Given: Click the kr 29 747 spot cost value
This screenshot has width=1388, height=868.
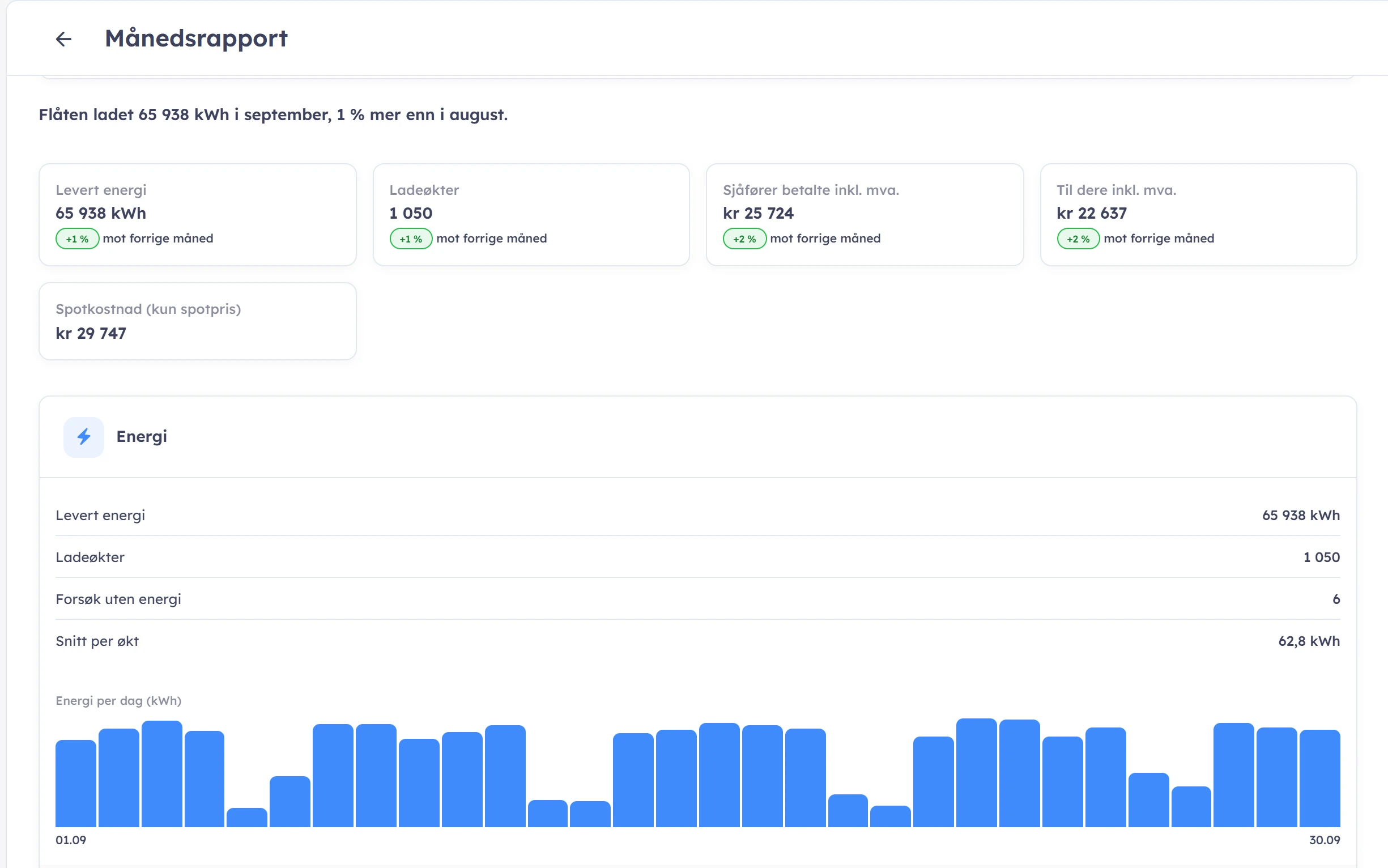Looking at the screenshot, I should (91, 333).
